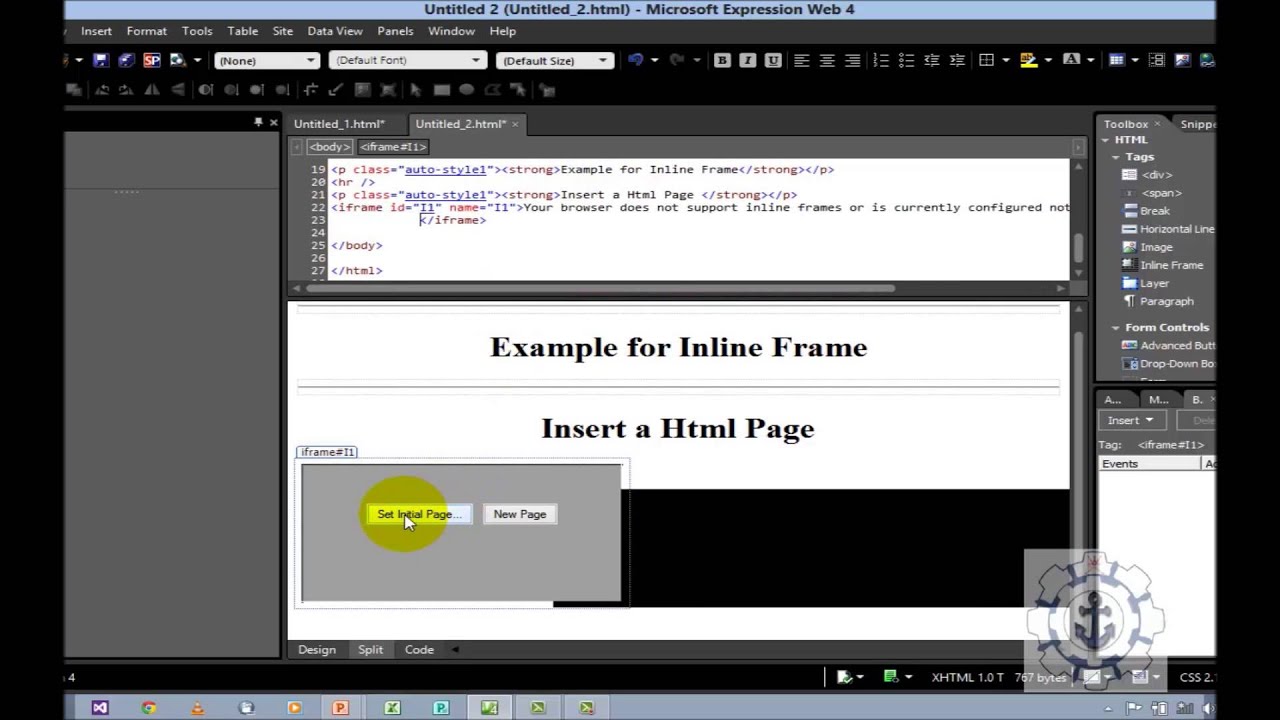This screenshot has width=1280, height=720.
Task: Click the Insert Table icon
Action: point(1117,60)
